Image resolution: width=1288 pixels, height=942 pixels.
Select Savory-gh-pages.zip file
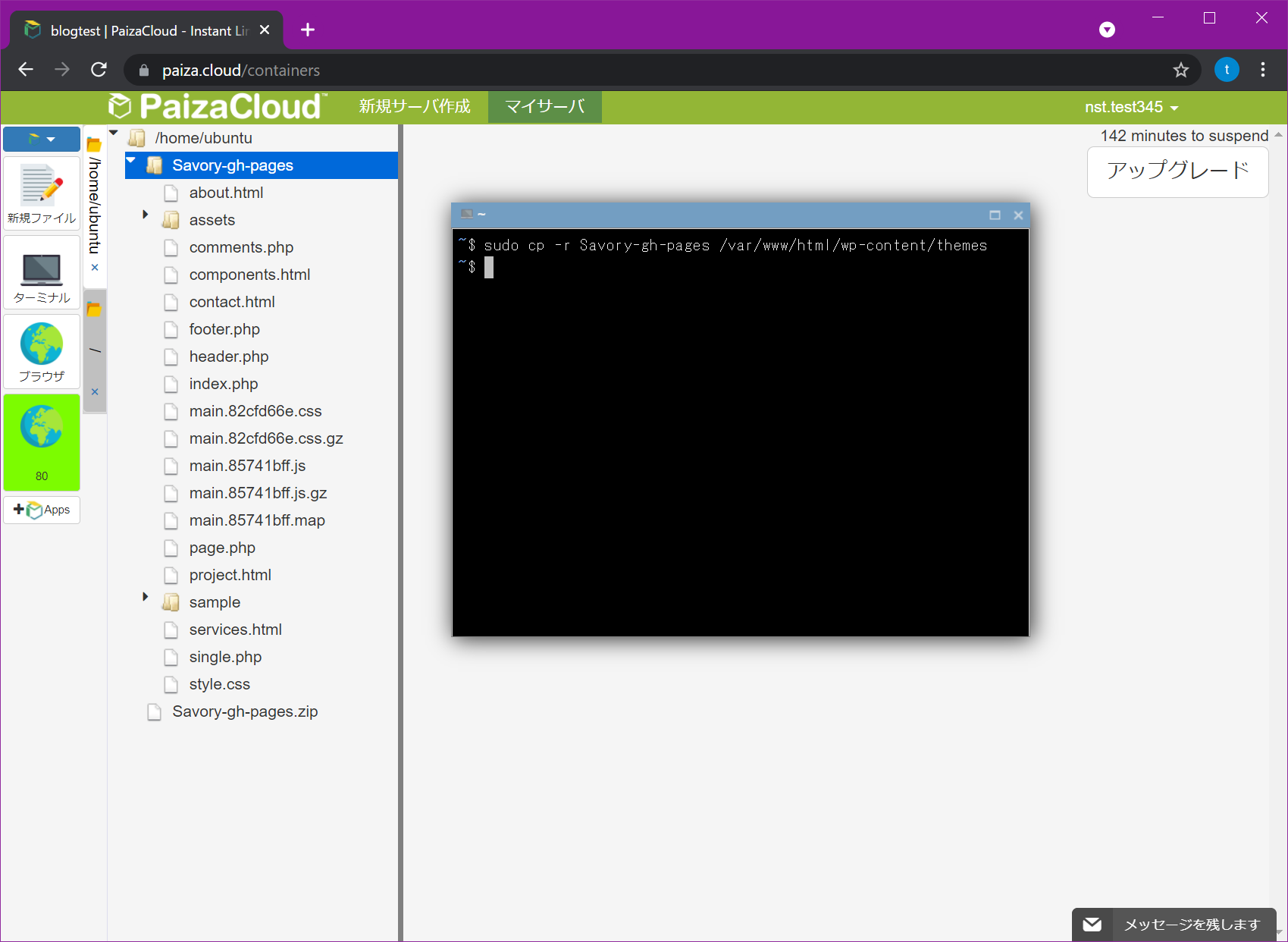pos(245,711)
